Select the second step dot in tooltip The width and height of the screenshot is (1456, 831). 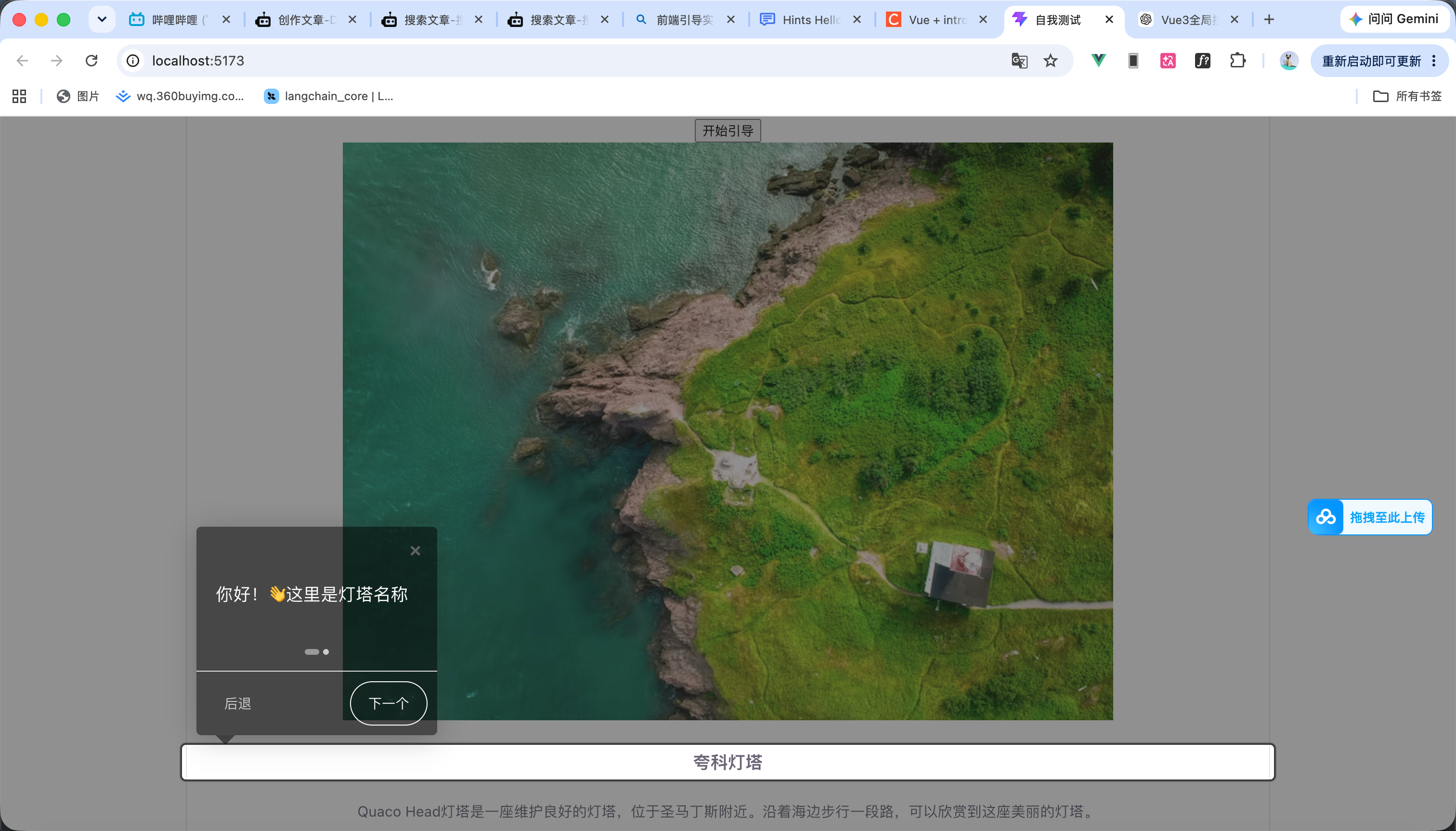click(x=326, y=652)
